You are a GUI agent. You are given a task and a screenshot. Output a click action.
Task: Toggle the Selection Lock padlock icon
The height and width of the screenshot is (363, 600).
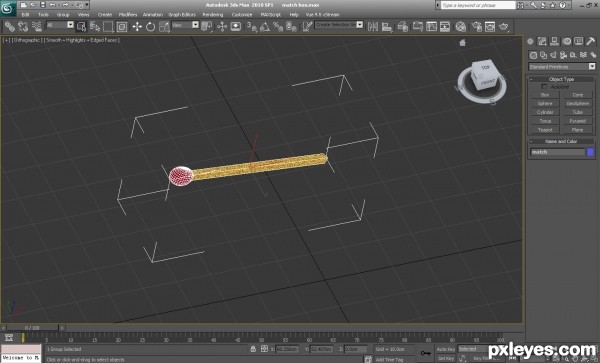tap(253, 349)
